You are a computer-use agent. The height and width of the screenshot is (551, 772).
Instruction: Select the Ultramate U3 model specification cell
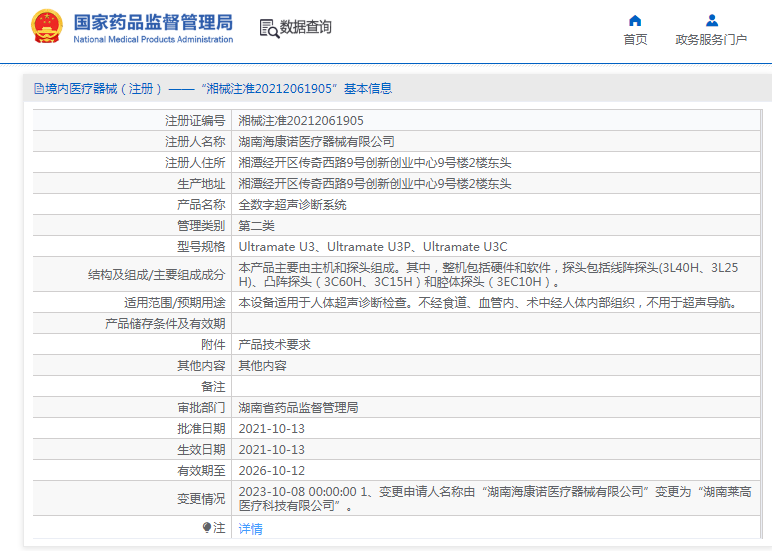click(373, 246)
